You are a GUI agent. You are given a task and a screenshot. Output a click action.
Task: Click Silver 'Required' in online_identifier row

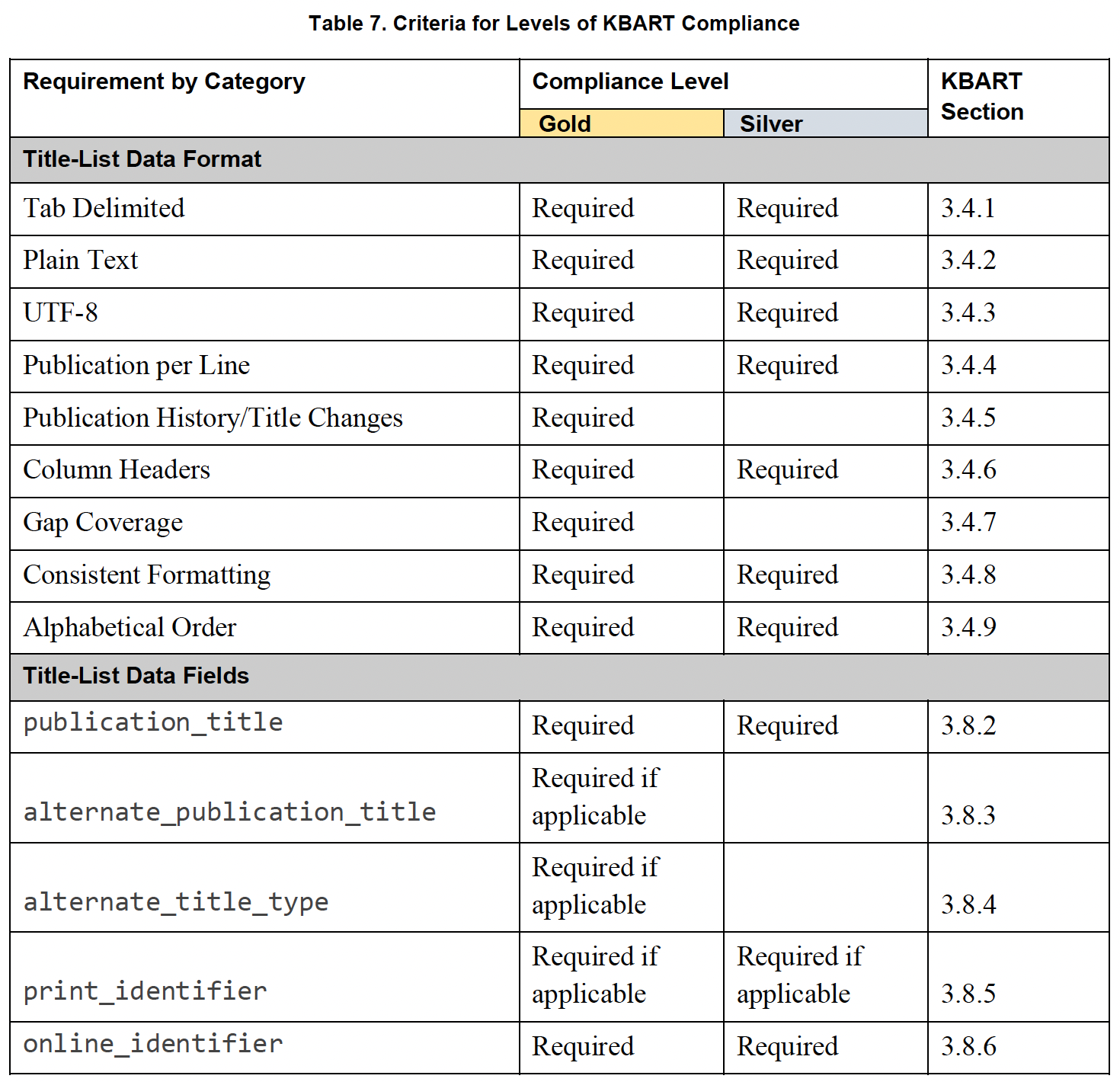(x=788, y=1047)
